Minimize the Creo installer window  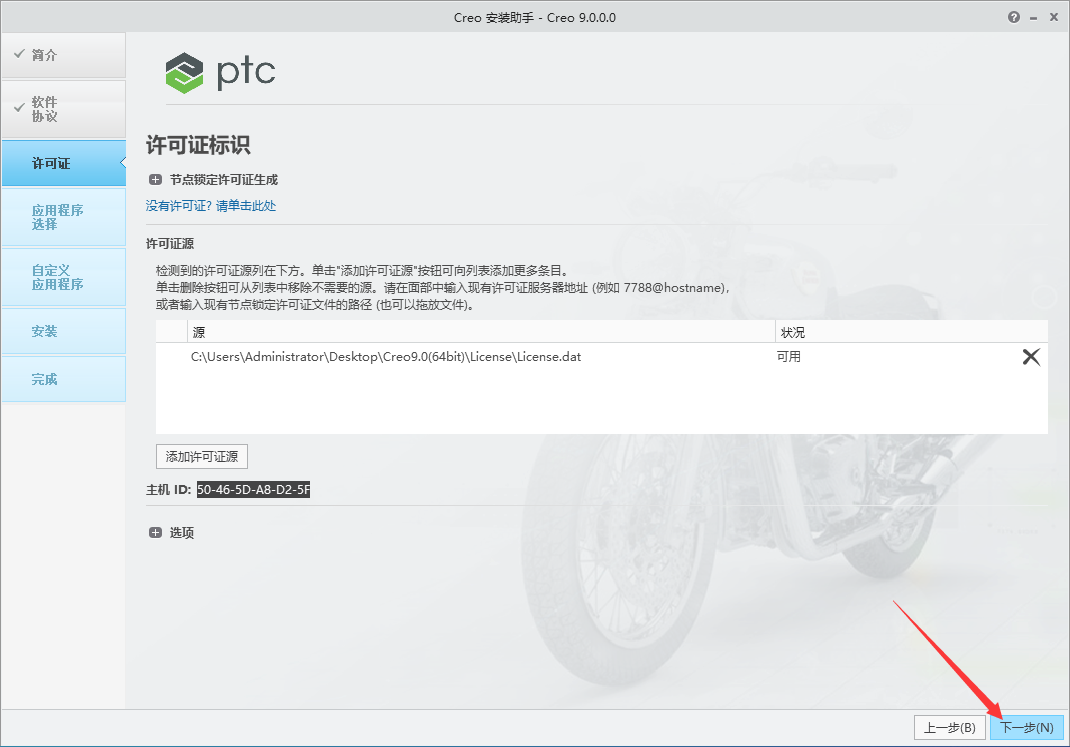pos(1034,18)
